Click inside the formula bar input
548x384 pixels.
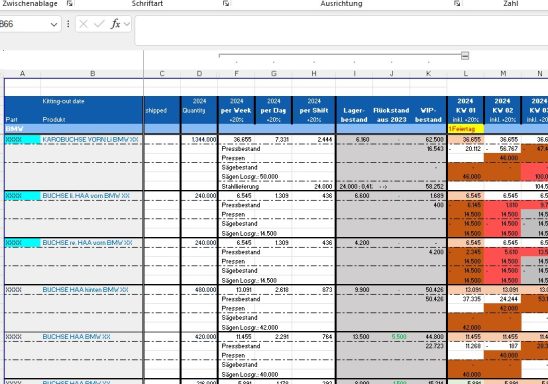[x=341, y=30]
